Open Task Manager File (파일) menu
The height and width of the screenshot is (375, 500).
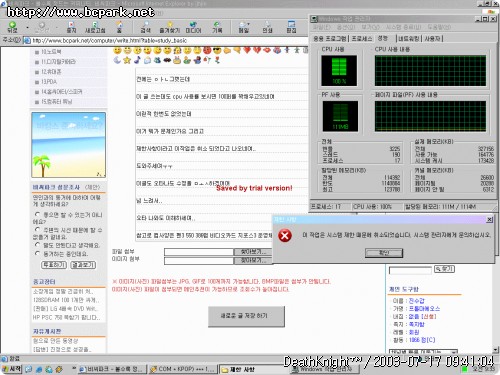[322, 27]
